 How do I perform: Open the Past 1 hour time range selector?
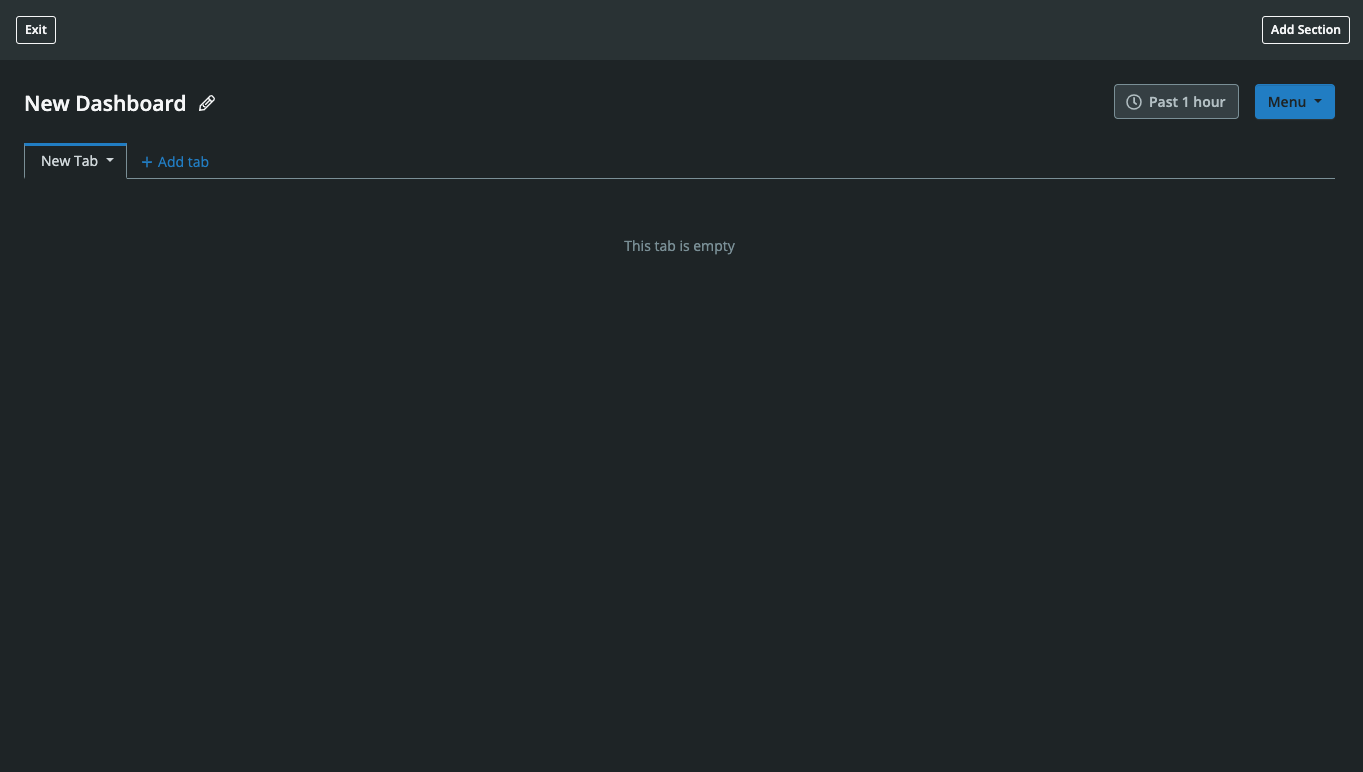1176,101
